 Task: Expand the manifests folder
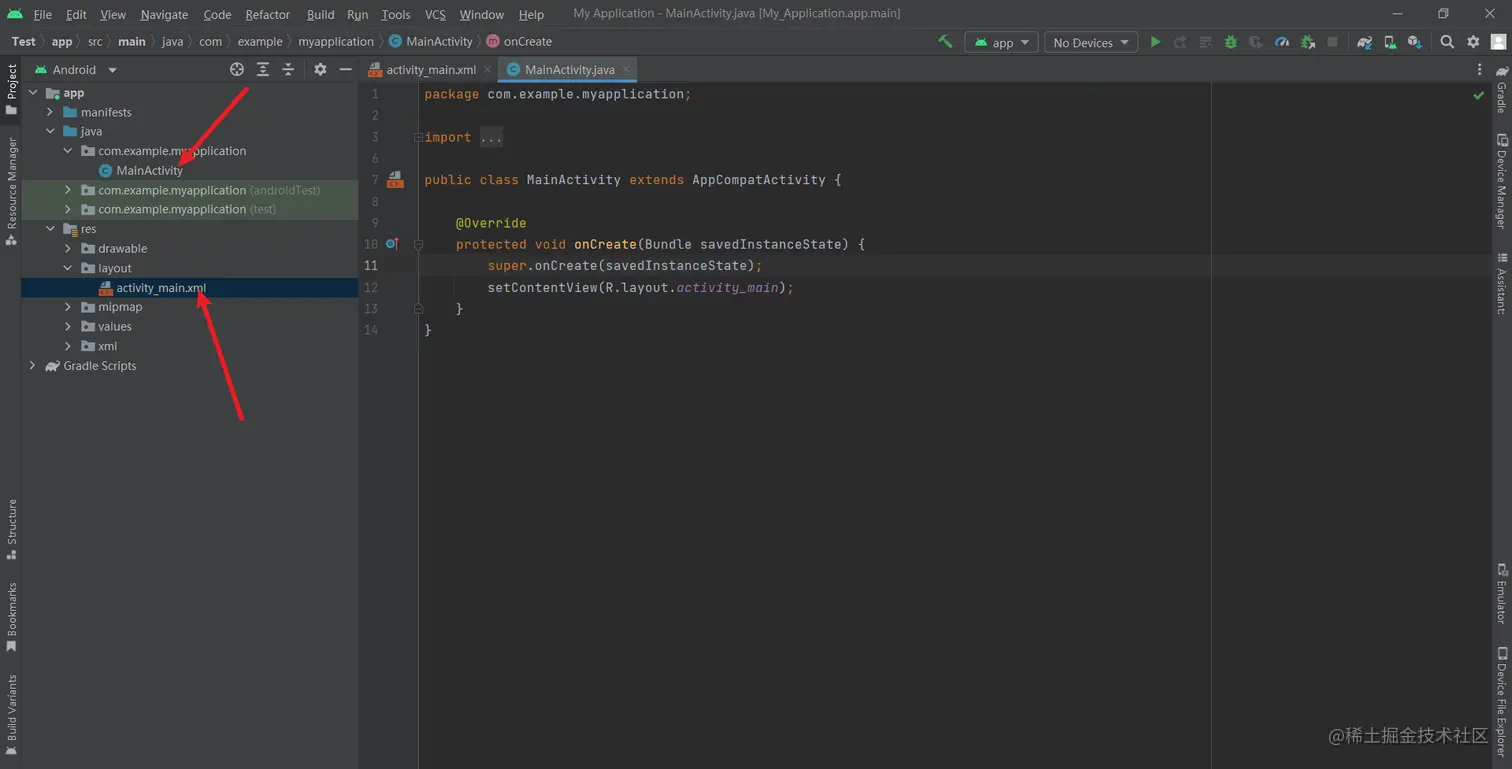click(50, 112)
